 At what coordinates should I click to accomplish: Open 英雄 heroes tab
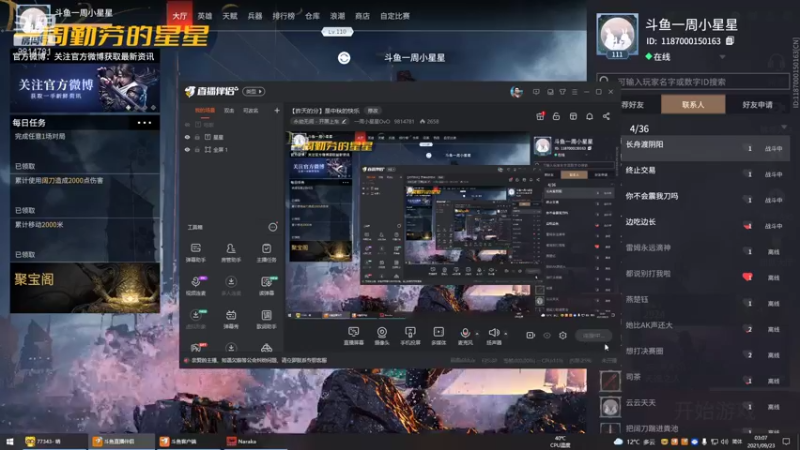205,16
